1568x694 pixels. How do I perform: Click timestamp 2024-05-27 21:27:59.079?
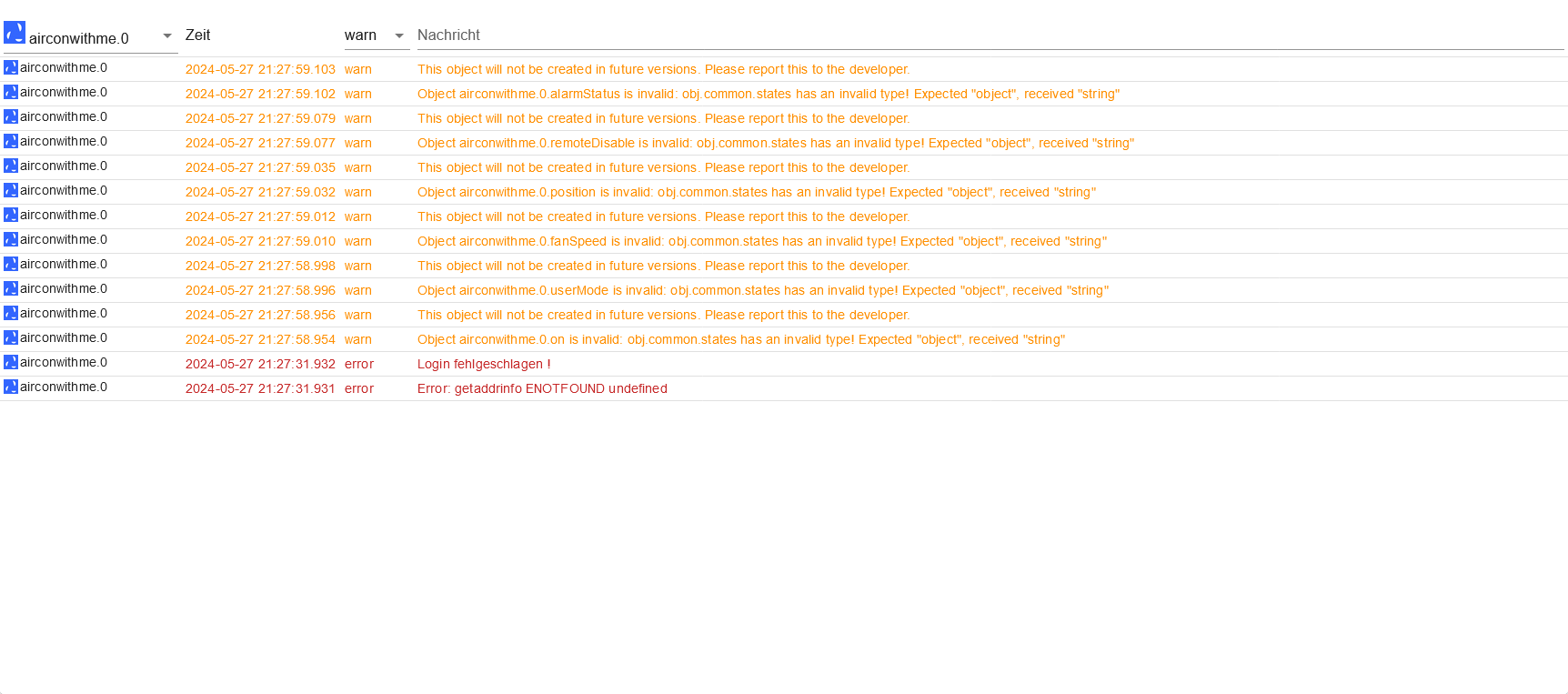(260, 118)
